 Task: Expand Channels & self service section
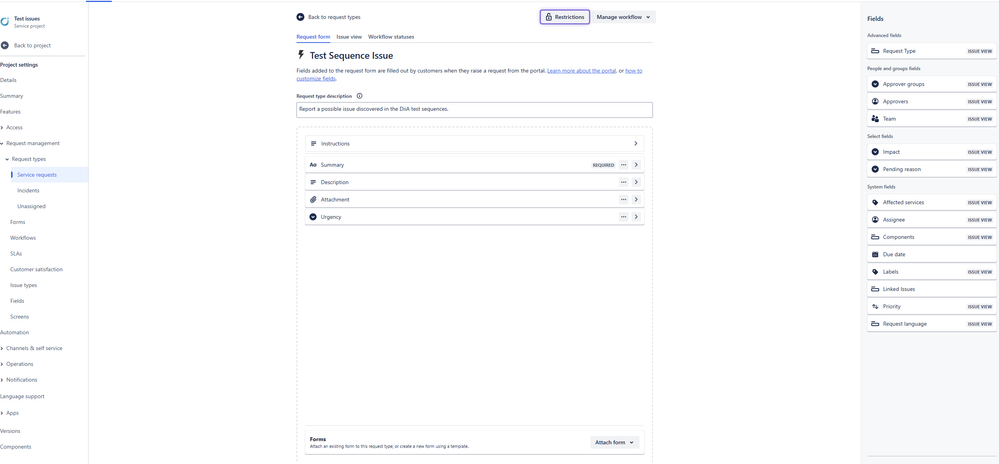click(x=2, y=349)
